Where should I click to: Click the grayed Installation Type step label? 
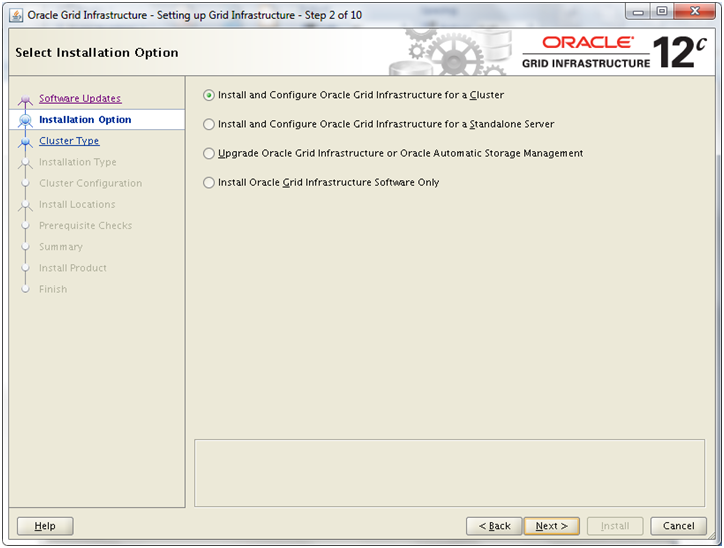78,162
